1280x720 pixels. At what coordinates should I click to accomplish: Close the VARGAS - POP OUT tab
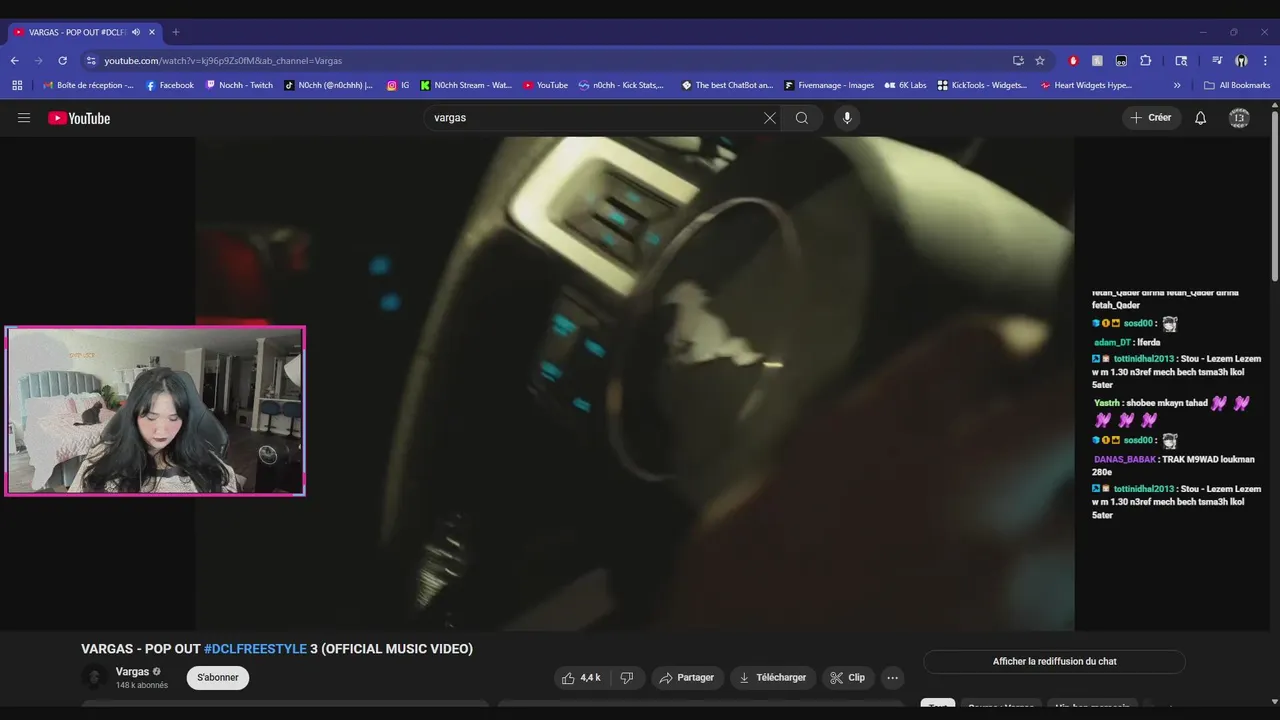[152, 32]
